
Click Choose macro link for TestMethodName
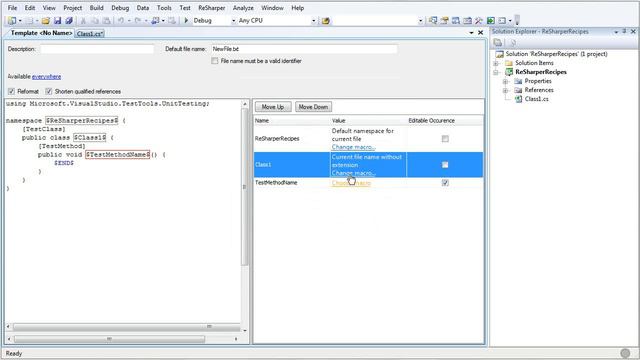tap(351, 183)
